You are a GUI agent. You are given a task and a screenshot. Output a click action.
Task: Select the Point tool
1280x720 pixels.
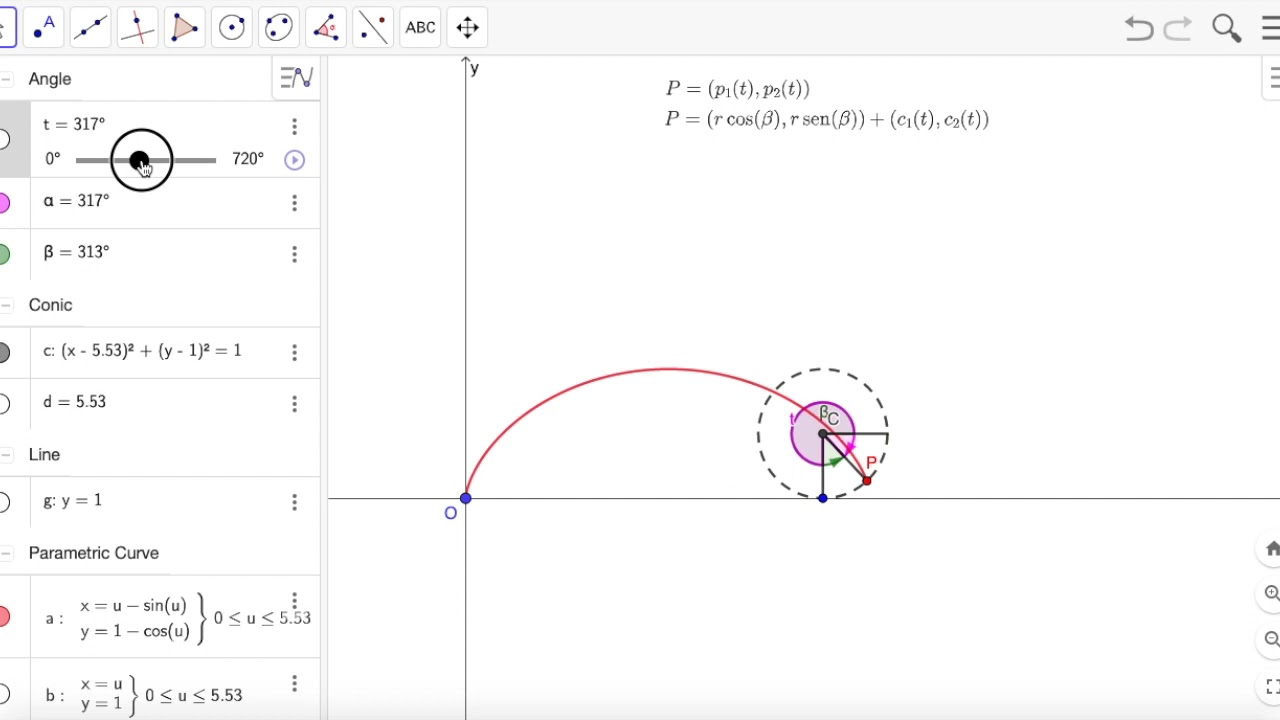point(43,27)
